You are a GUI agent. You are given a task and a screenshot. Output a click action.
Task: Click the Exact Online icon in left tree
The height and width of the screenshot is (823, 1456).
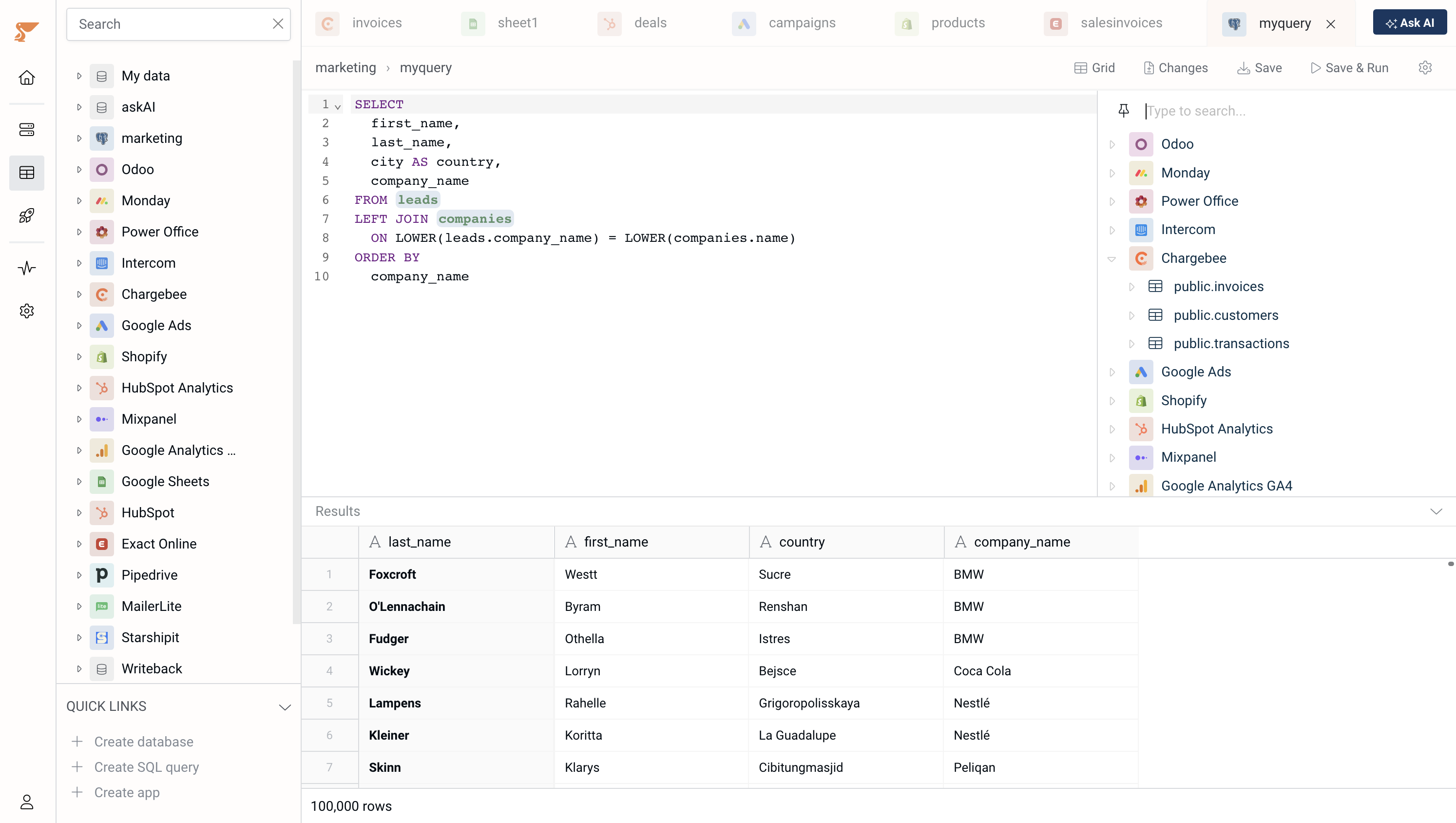102,544
